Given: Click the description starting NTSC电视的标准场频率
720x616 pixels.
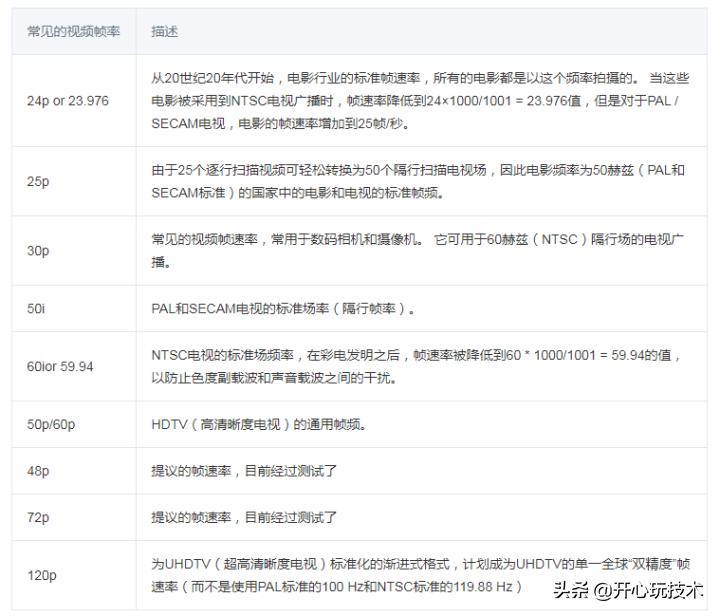Looking at the screenshot, I should [416, 366].
